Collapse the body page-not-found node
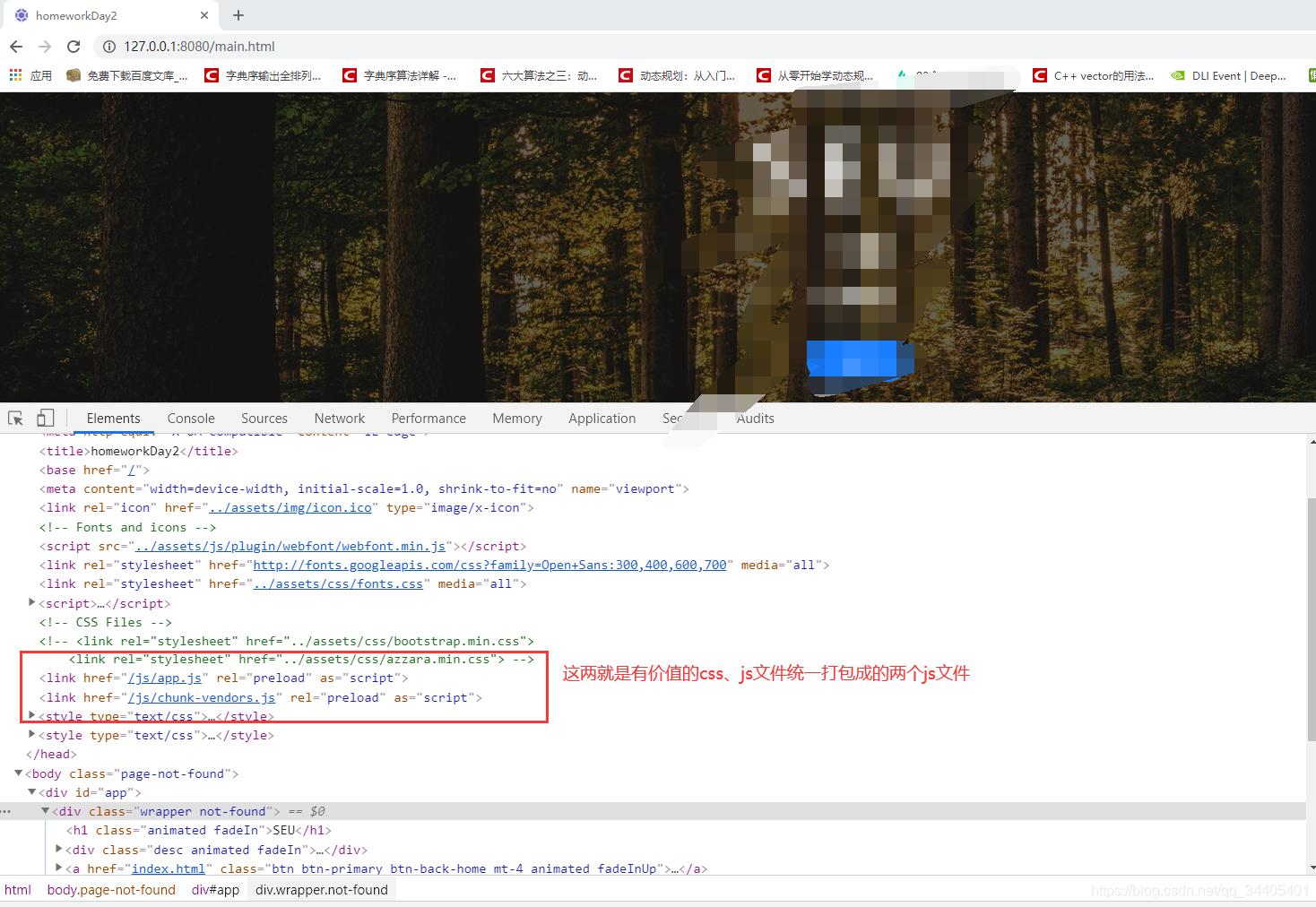This screenshot has width=1316, height=907. click(x=19, y=773)
